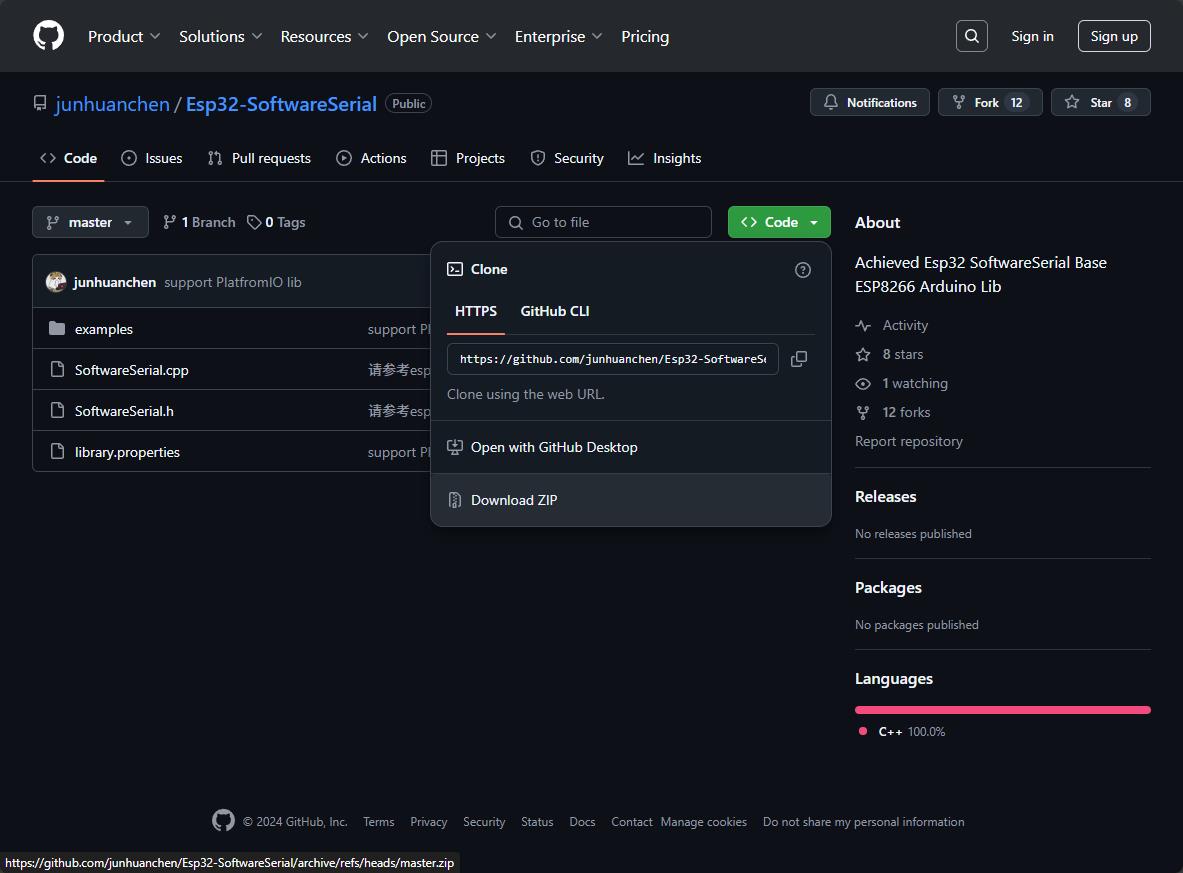The height and width of the screenshot is (873, 1183).
Task: Click the GitHub logo in footer
Action: click(223, 820)
